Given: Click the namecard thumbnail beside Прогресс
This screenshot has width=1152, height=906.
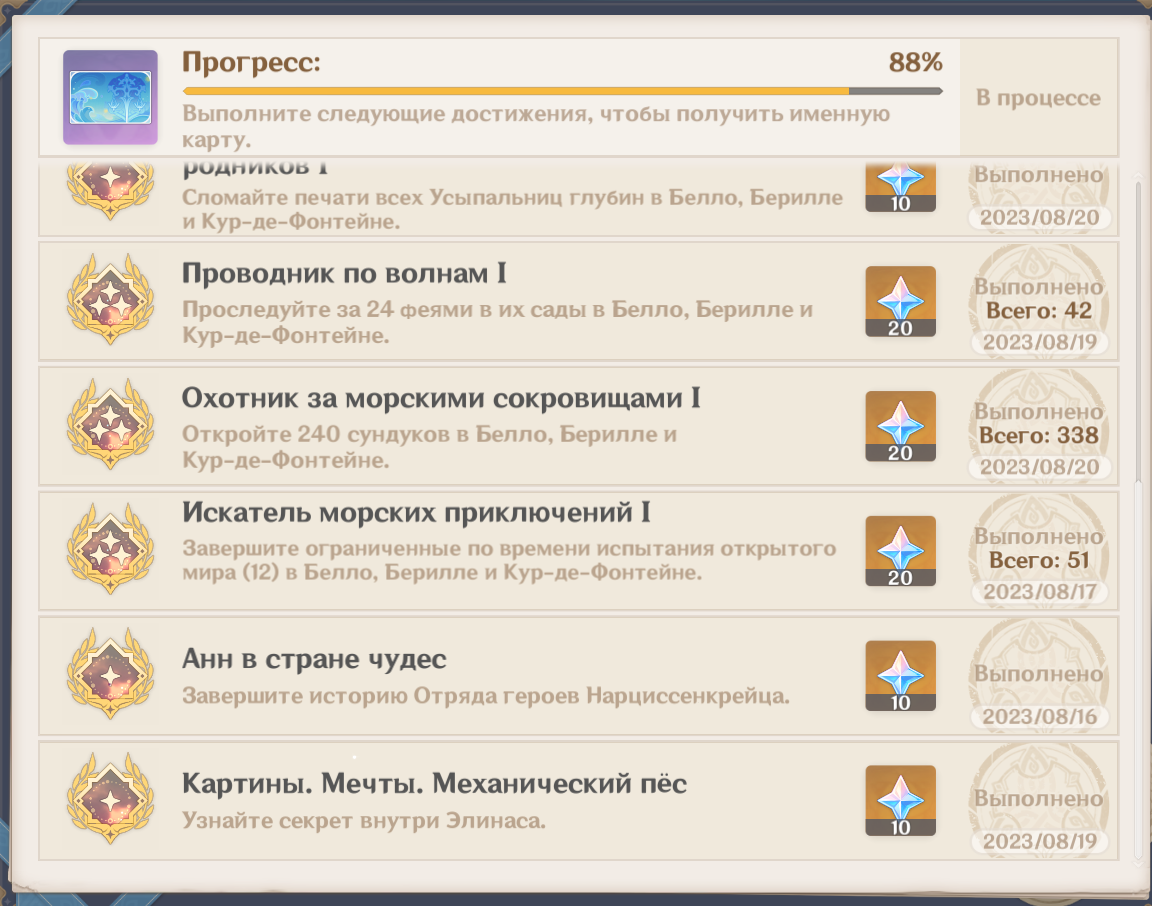Looking at the screenshot, I should pyautogui.click(x=110, y=97).
